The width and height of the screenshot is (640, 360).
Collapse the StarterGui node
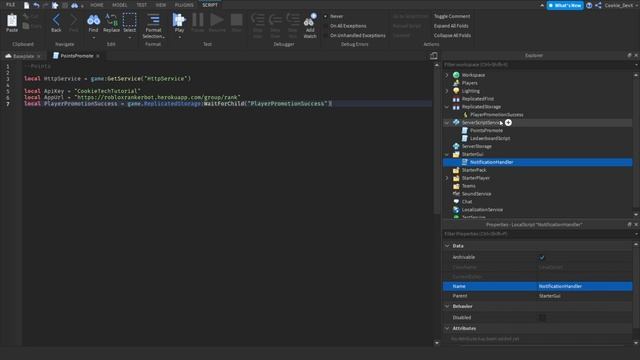(x=447, y=154)
